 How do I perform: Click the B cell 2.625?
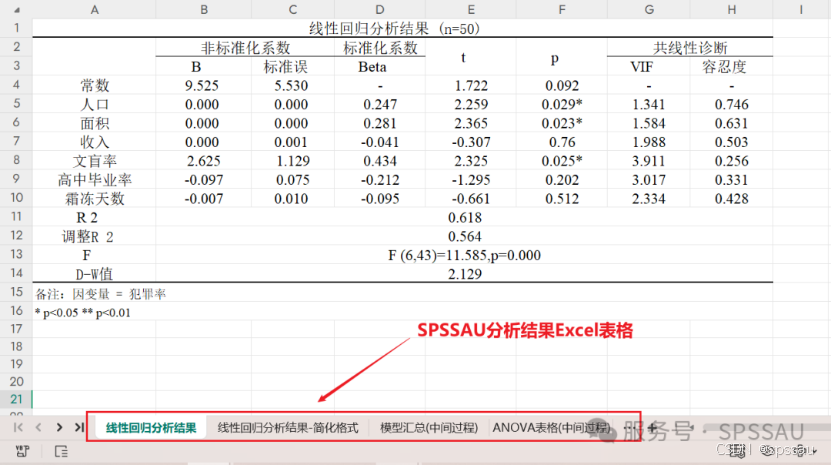click(204, 161)
